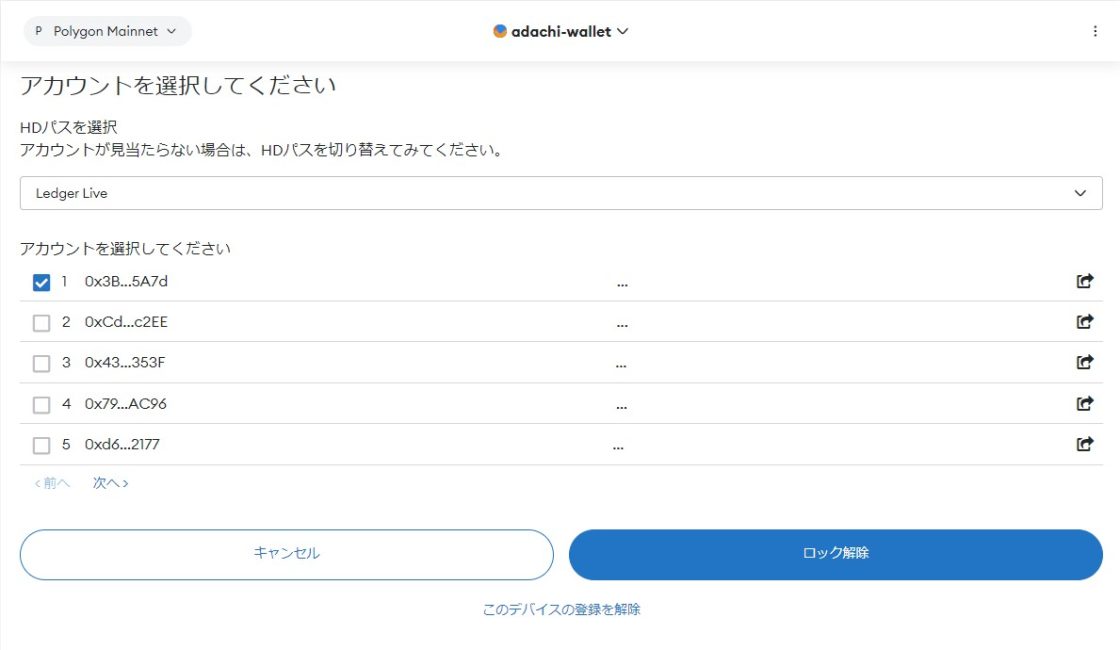
Task: Open explorer link for account 0x43...353F
Action: pos(1084,362)
